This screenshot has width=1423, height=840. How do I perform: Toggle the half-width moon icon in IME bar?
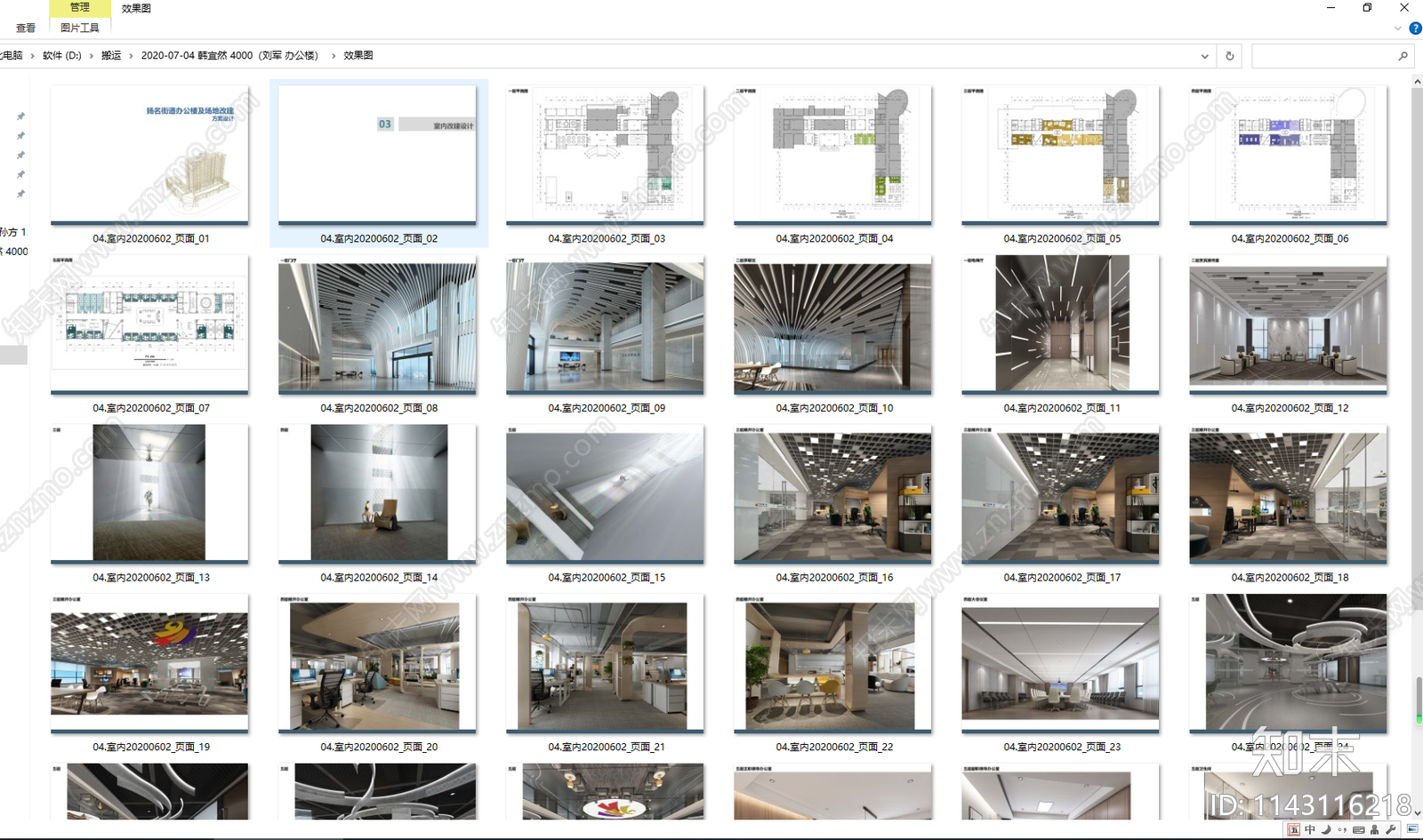1326,829
